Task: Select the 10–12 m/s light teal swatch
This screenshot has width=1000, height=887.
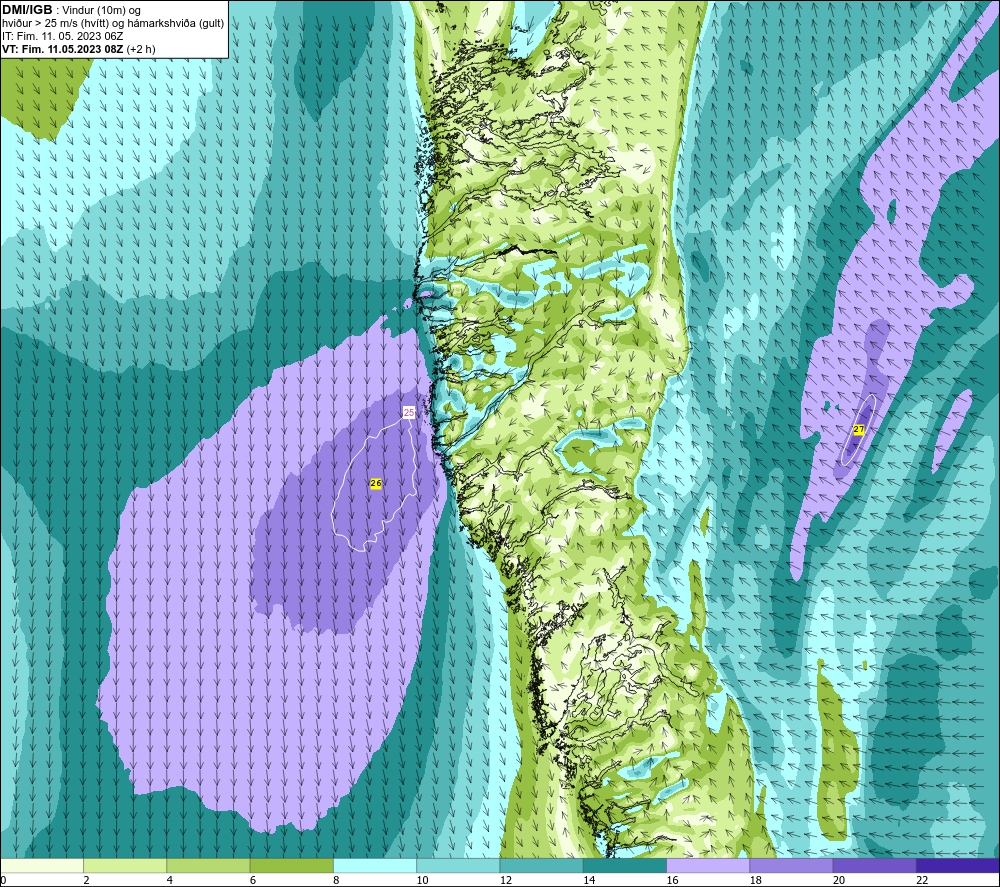Action: pos(458,865)
